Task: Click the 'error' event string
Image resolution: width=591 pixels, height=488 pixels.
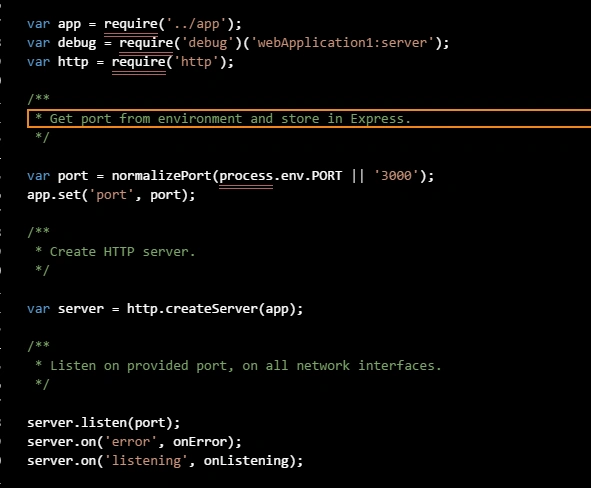Action: (x=131, y=442)
